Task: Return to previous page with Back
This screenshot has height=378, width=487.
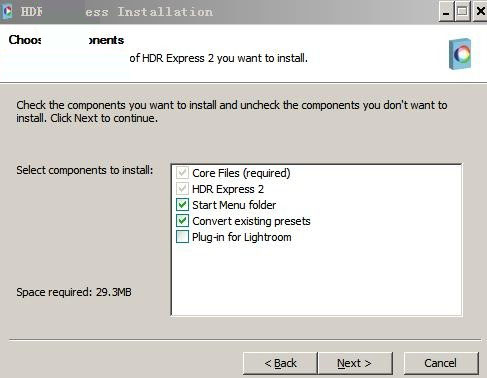Action: pyautogui.click(x=280, y=363)
